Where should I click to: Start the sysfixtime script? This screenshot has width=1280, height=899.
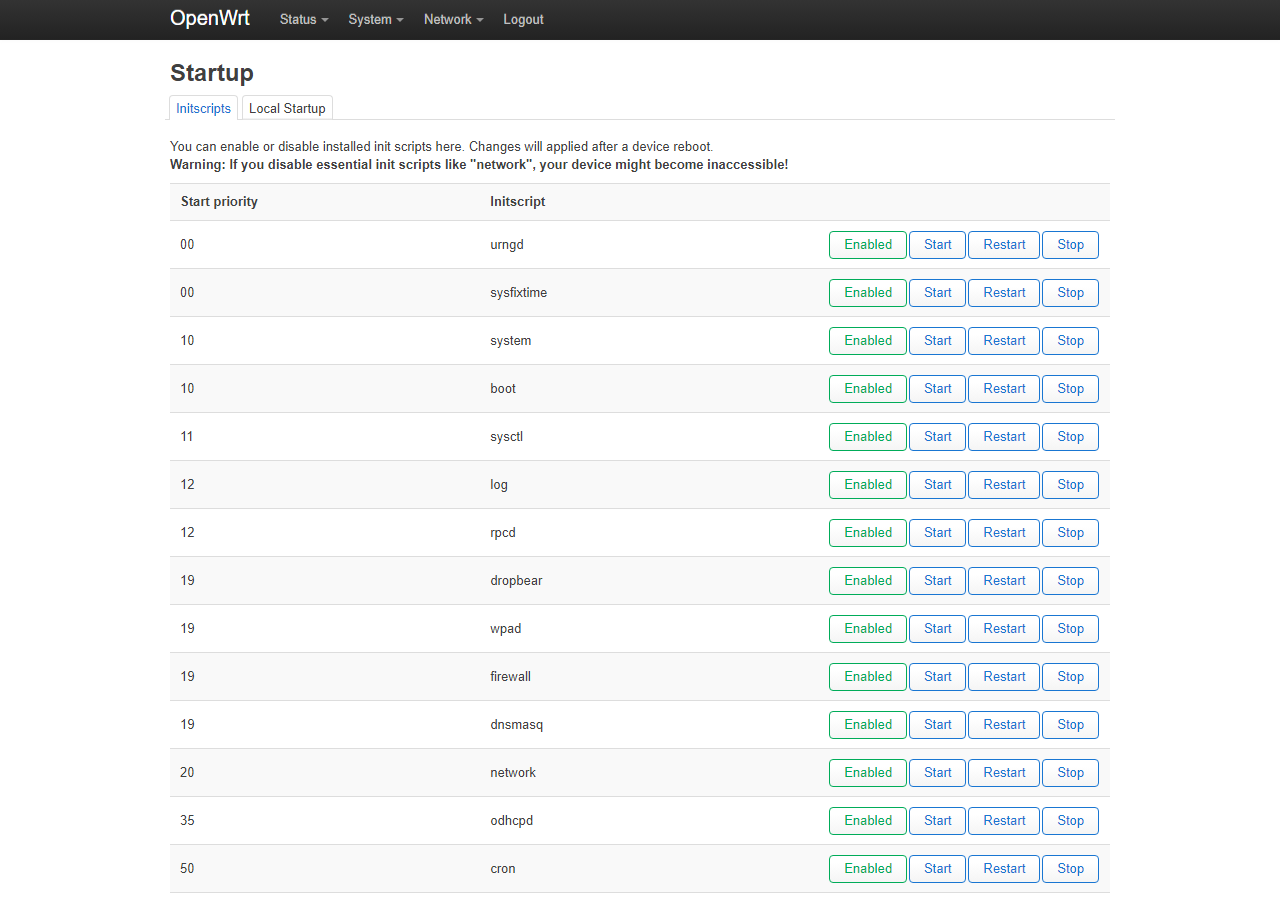937,293
